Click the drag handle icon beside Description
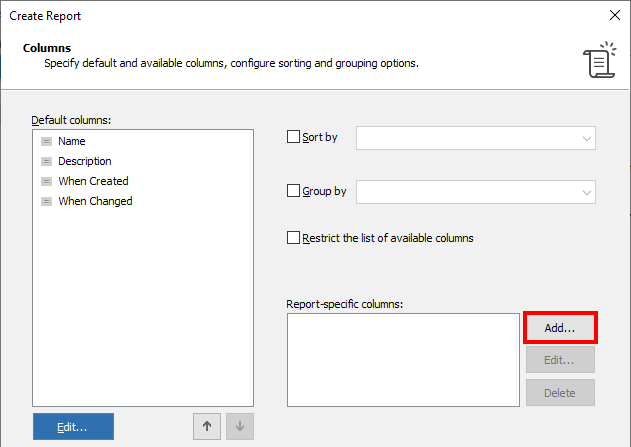The image size is (631, 447). tap(46, 162)
